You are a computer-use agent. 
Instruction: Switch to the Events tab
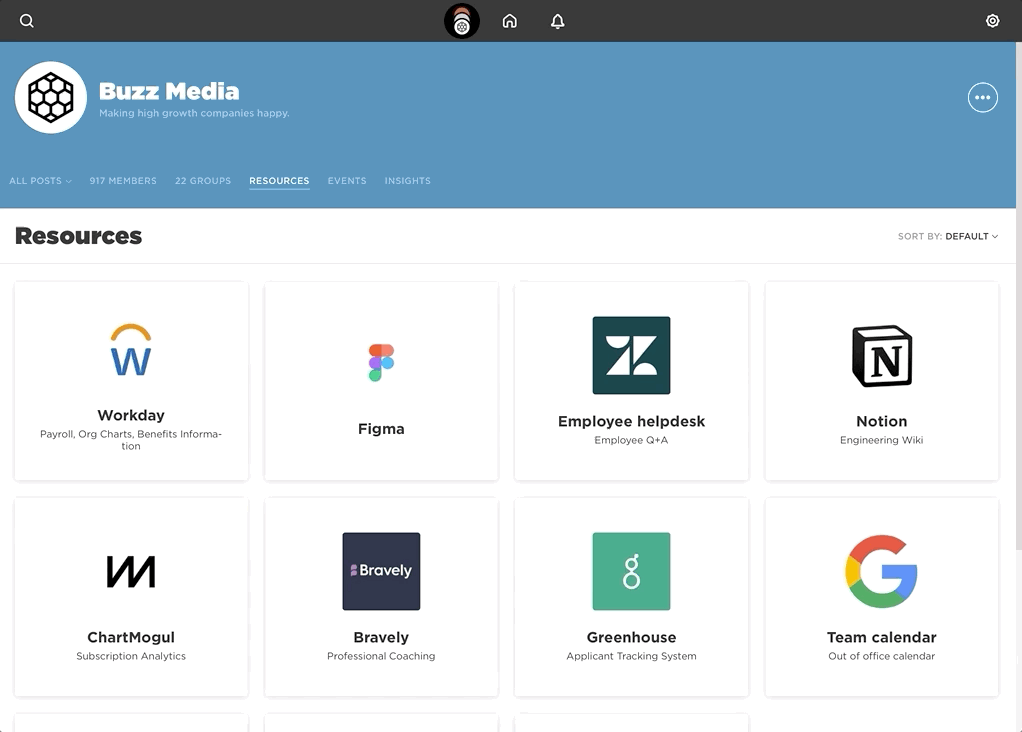coord(347,181)
